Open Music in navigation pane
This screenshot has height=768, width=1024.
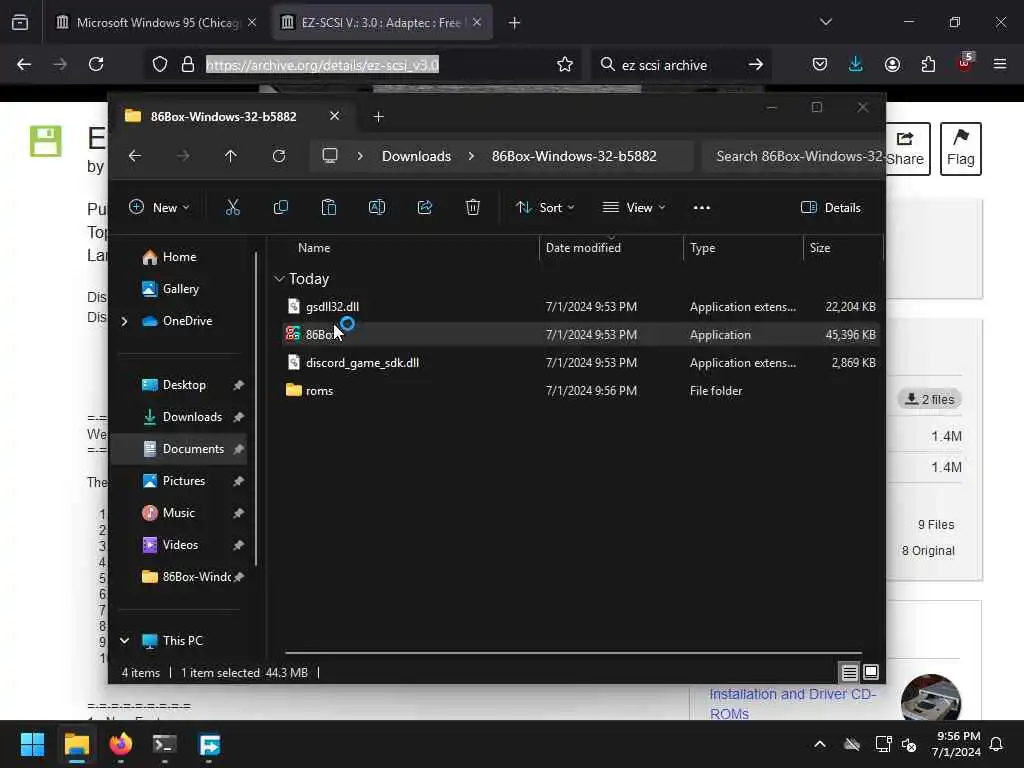(x=178, y=513)
